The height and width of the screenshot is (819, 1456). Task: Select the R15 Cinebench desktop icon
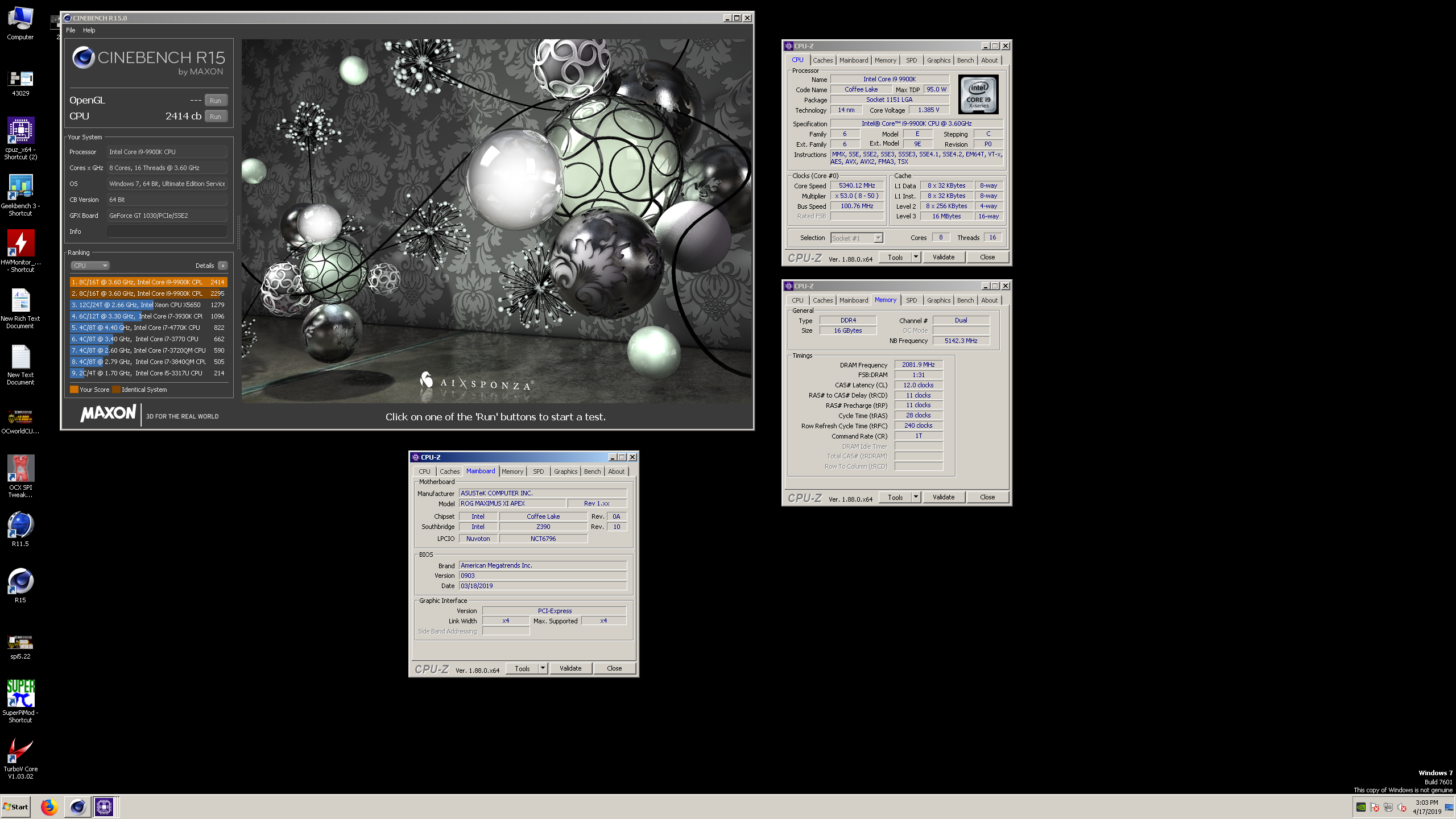tap(20, 585)
